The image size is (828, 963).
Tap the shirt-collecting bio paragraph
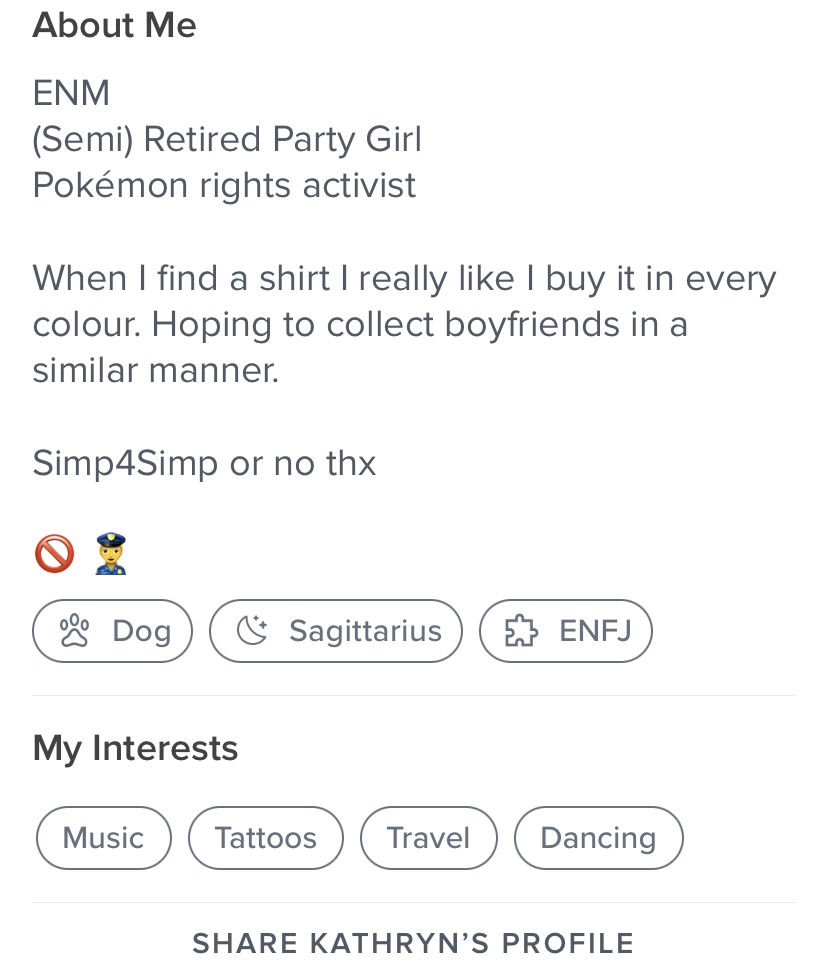tap(404, 324)
